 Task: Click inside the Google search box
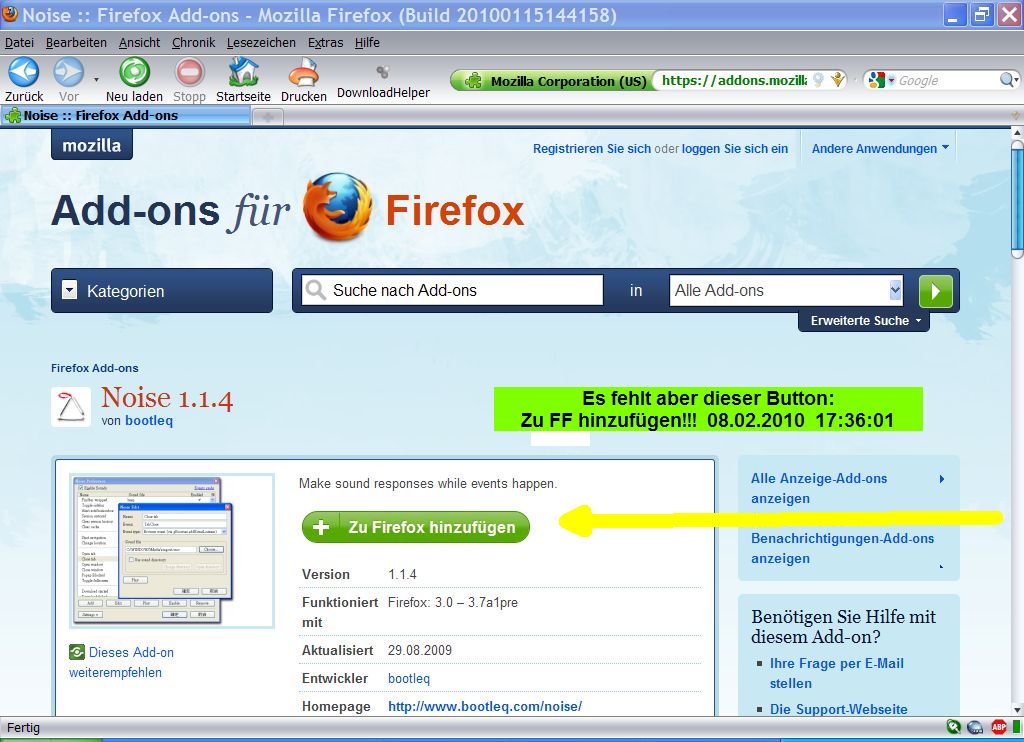tap(947, 80)
